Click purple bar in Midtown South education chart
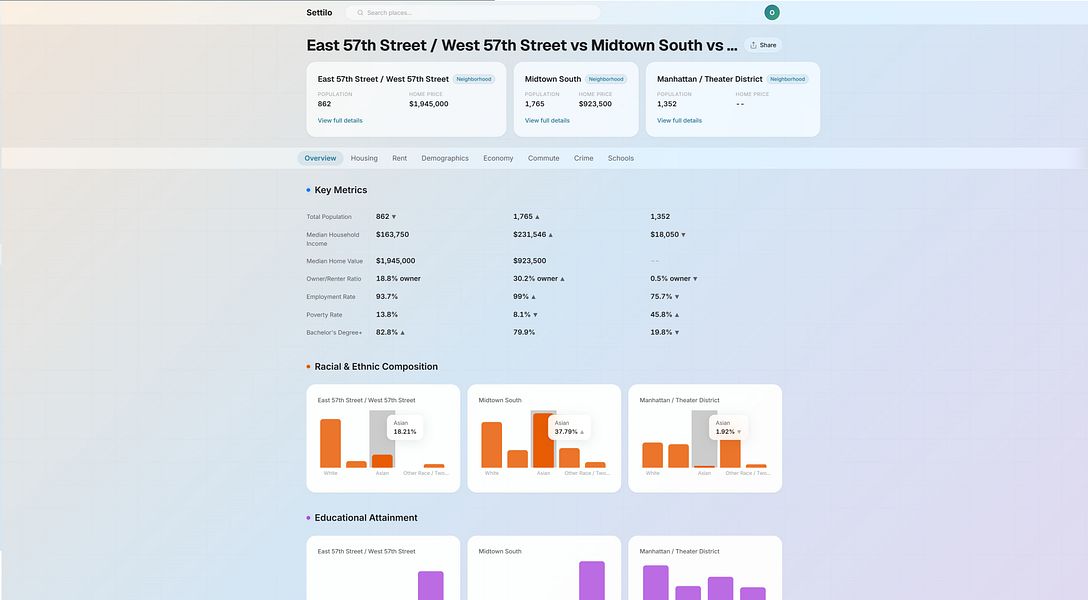The height and width of the screenshot is (600, 1088). click(592, 581)
